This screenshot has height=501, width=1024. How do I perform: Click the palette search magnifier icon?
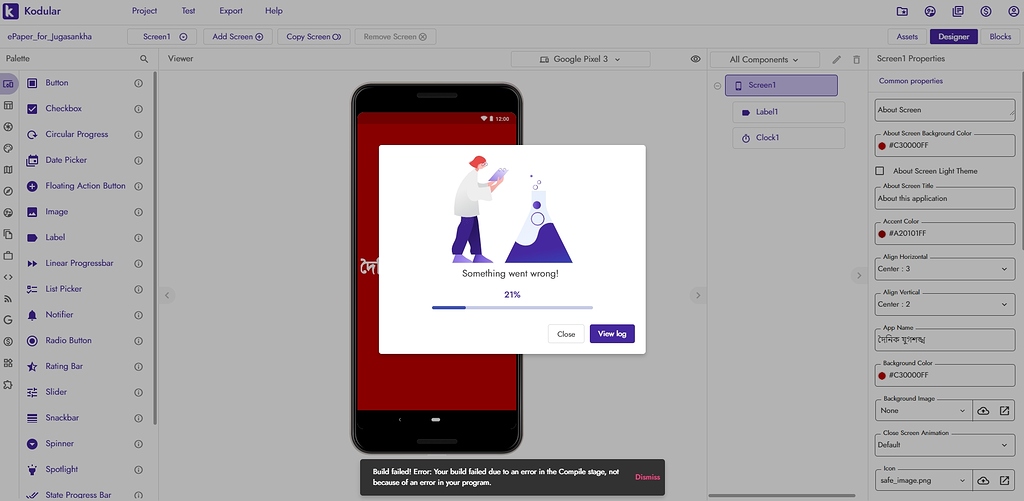[144, 59]
